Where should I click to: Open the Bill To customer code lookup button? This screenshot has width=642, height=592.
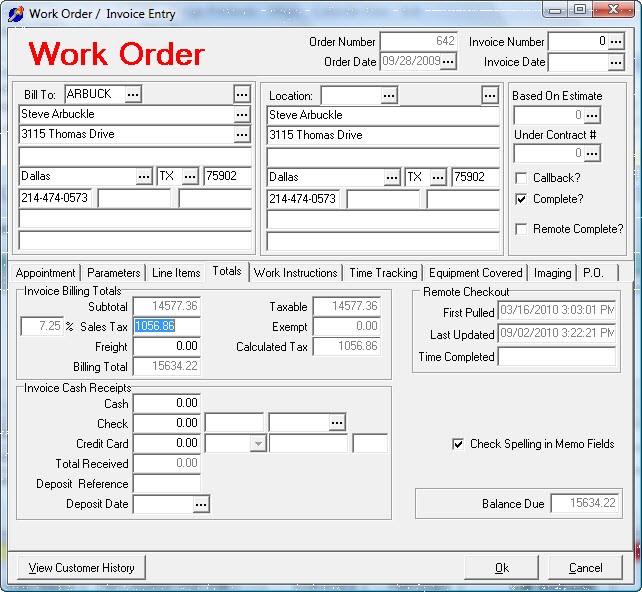click(x=133, y=95)
